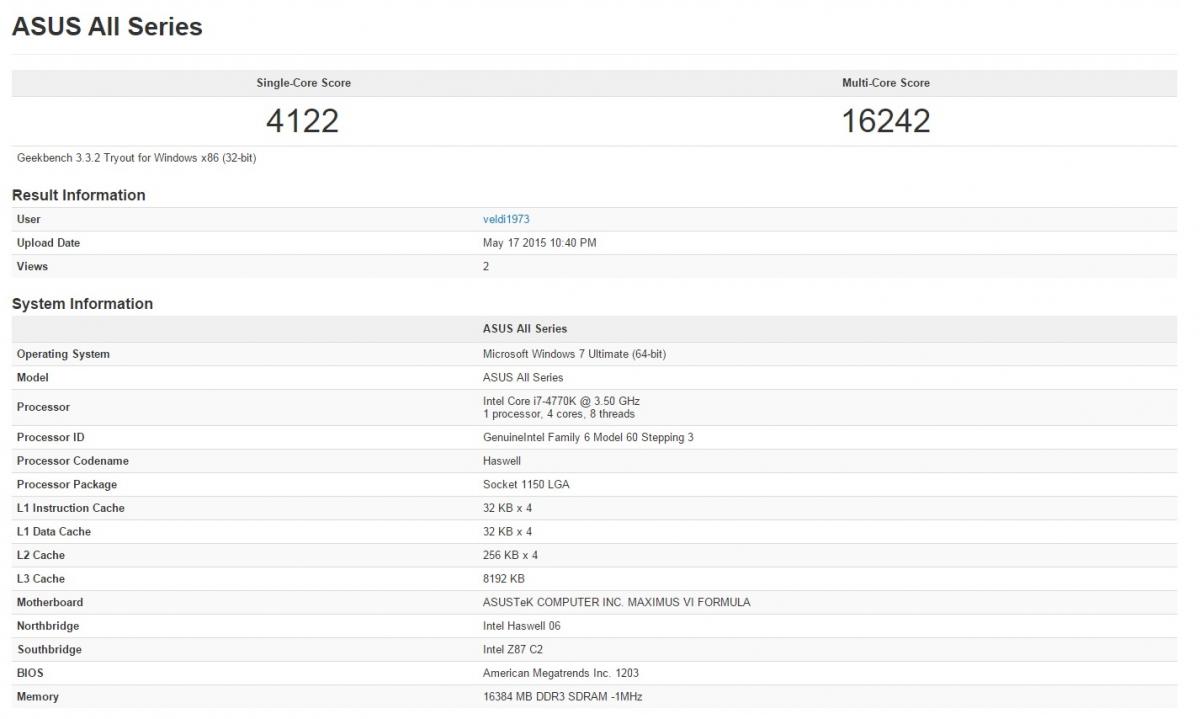1200x719 pixels.
Task: Click the BIOS row label
Action: pos(30,673)
